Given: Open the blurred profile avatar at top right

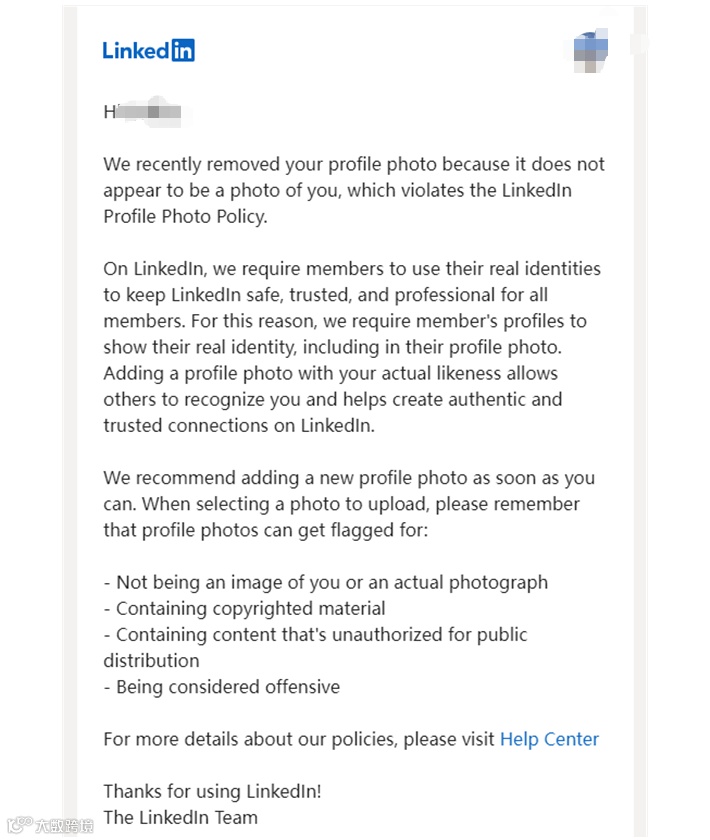Looking at the screenshot, I should 593,50.
